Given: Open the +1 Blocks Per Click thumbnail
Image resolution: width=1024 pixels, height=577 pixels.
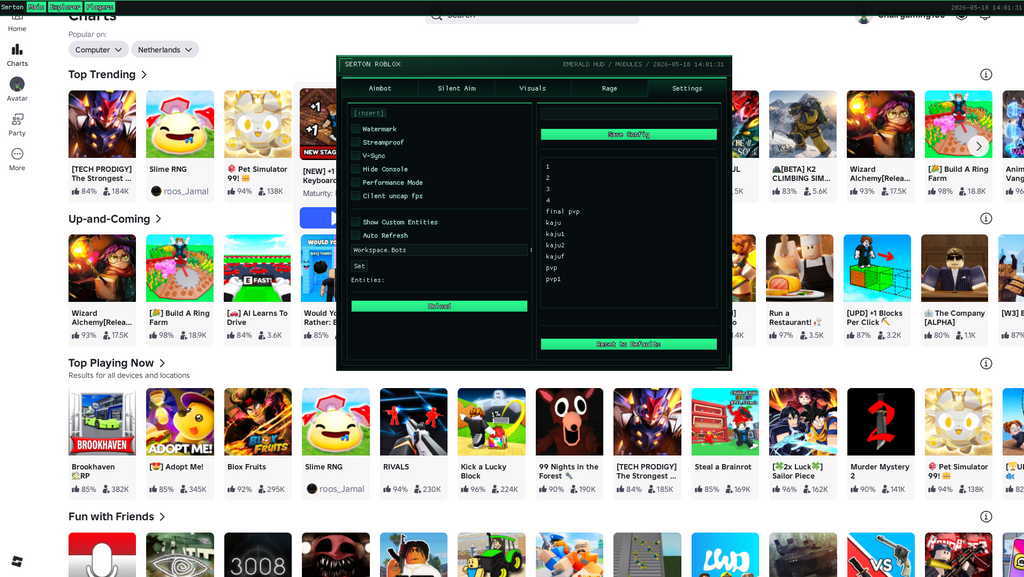Looking at the screenshot, I should pos(877,268).
